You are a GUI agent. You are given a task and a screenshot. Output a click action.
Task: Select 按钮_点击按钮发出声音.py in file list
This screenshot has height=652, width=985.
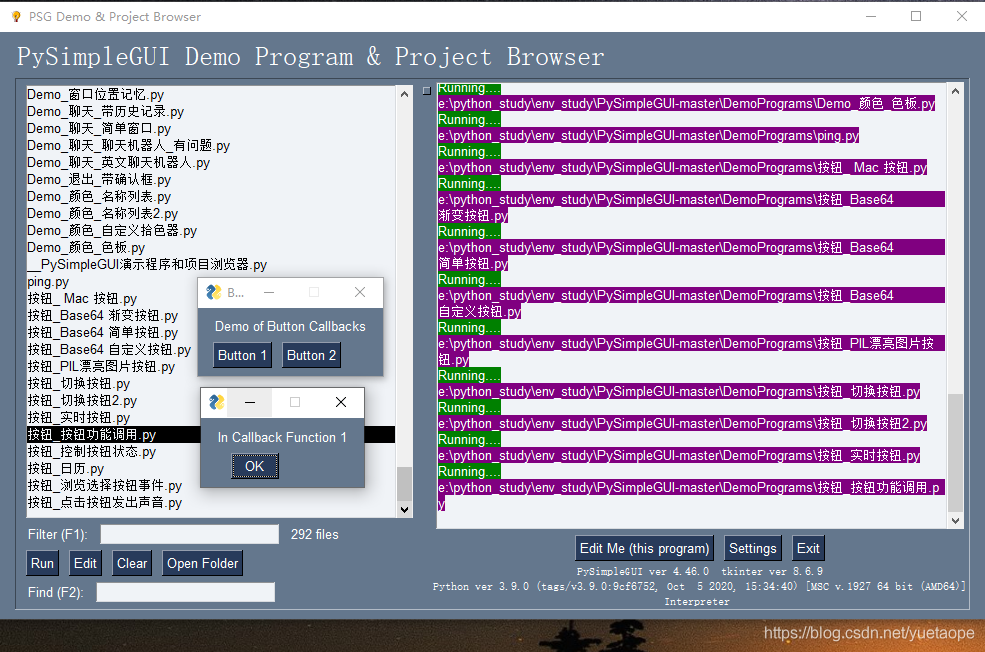point(210,502)
